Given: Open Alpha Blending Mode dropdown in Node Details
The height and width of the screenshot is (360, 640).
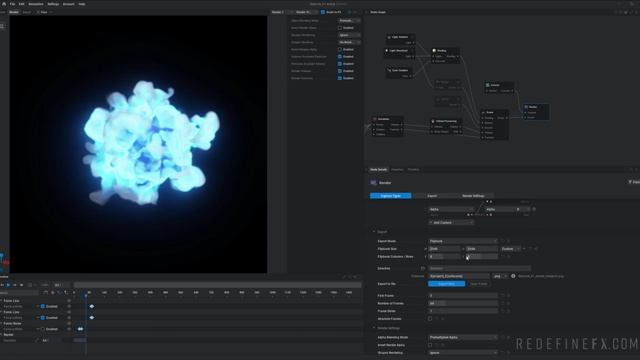Looking at the screenshot, I should point(463,338).
